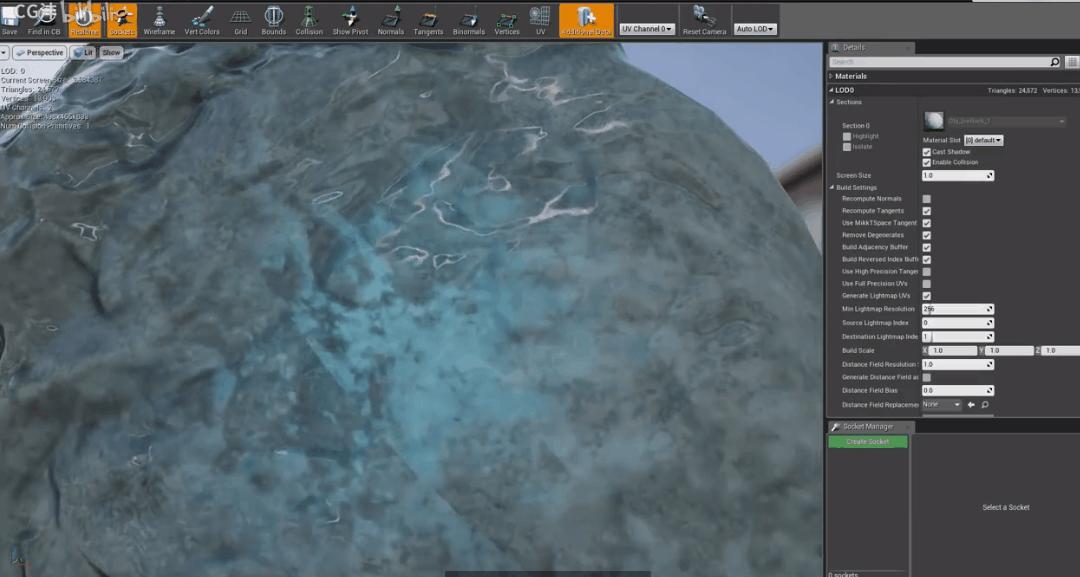Image resolution: width=1080 pixels, height=577 pixels.
Task: Toggle Realtime rendering in the toolbar
Action: (84, 20)
